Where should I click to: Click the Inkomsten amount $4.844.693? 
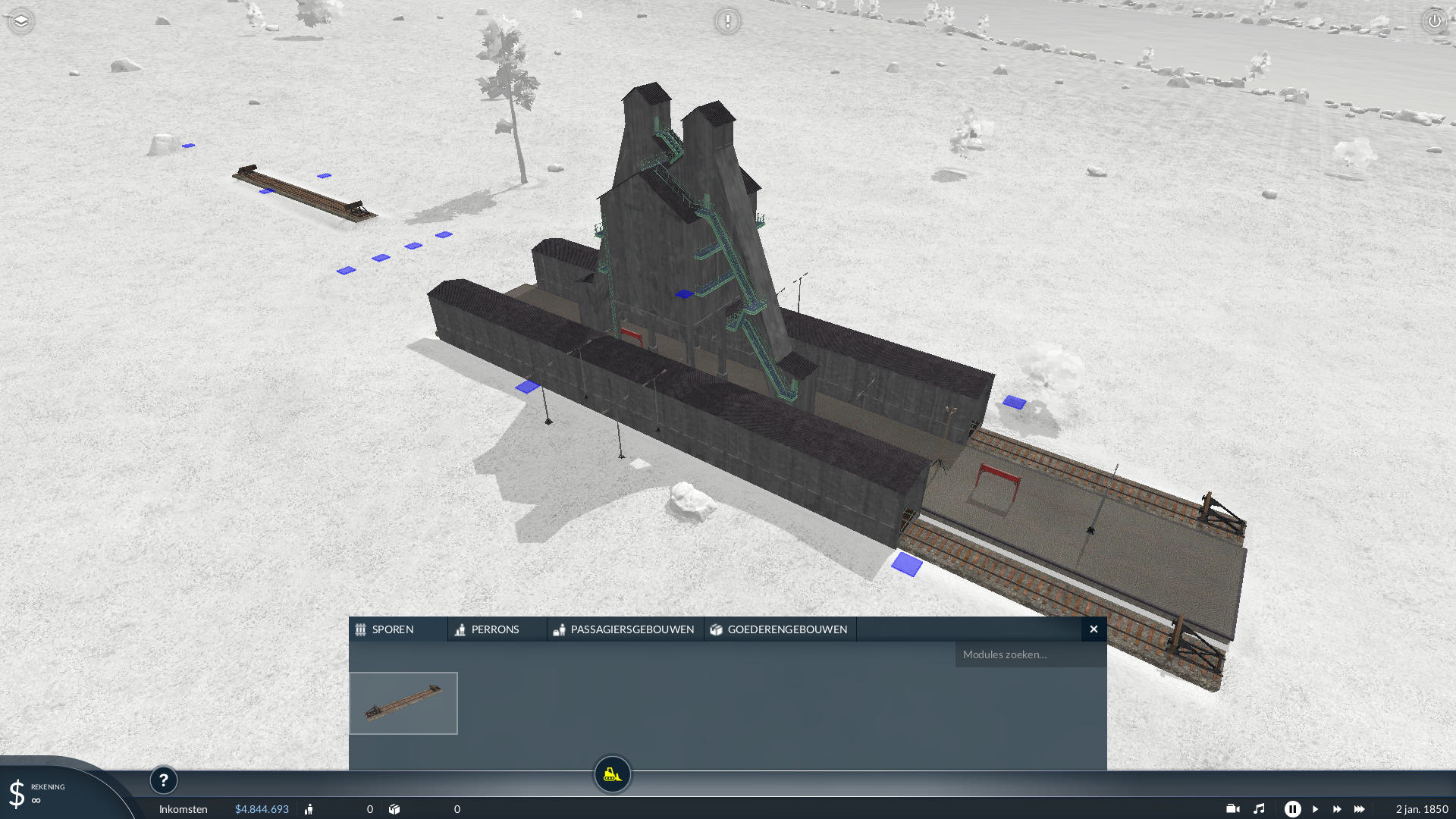262,809
